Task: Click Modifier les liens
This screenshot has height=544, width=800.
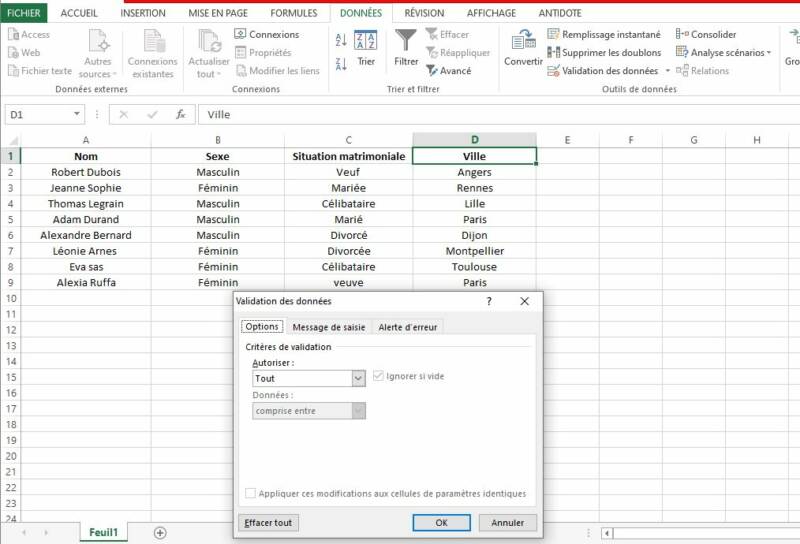Action: tap(278, 71)
